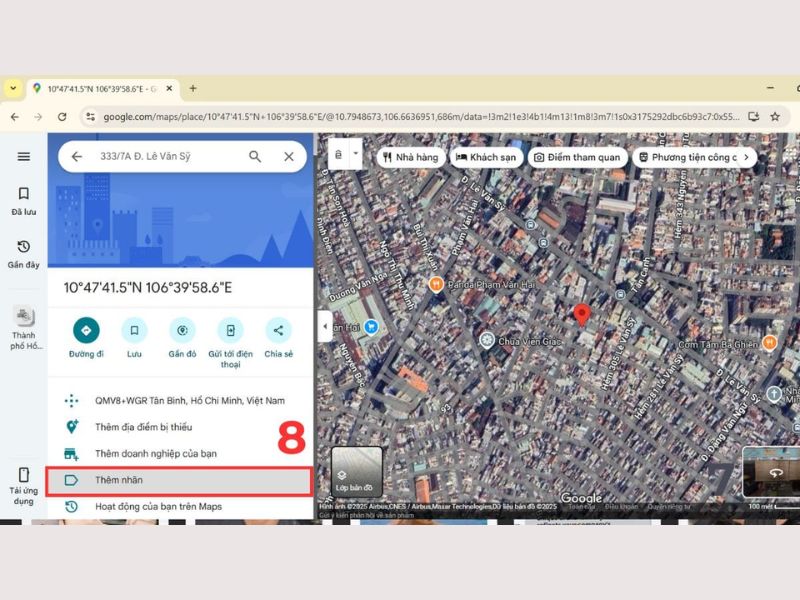
Task: Click Gửi tới điện thoại button
Action: click(x=231, y=343)
